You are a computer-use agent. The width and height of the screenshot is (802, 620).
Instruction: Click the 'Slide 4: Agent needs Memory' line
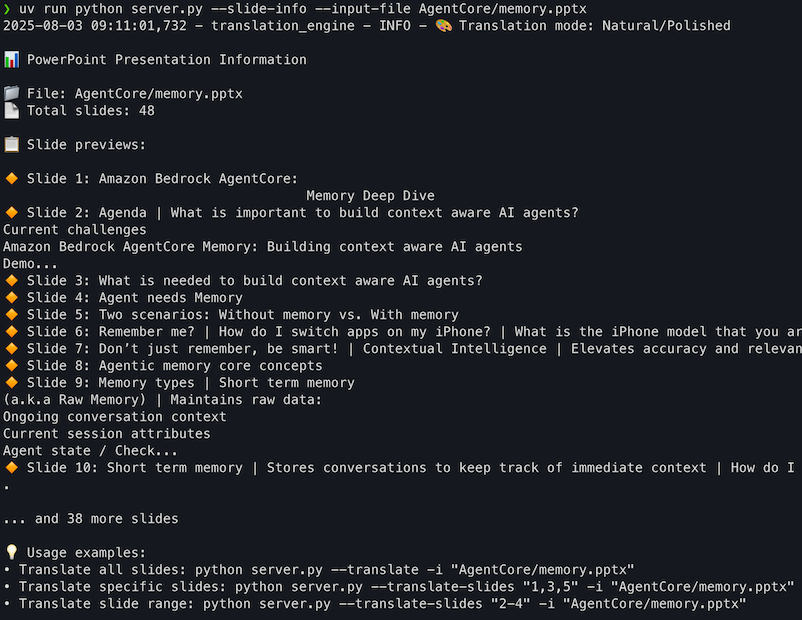point(135,298)
